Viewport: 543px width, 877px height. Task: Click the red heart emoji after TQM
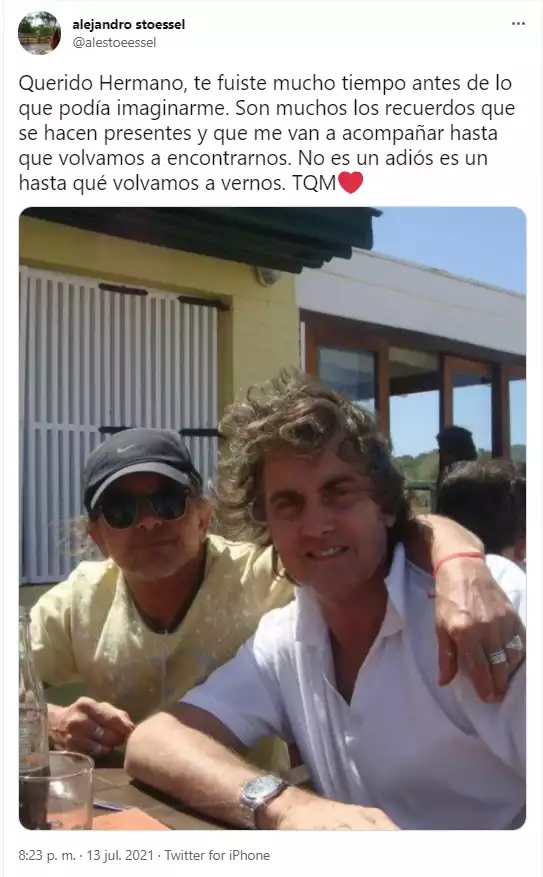click(x=351, y=182)
